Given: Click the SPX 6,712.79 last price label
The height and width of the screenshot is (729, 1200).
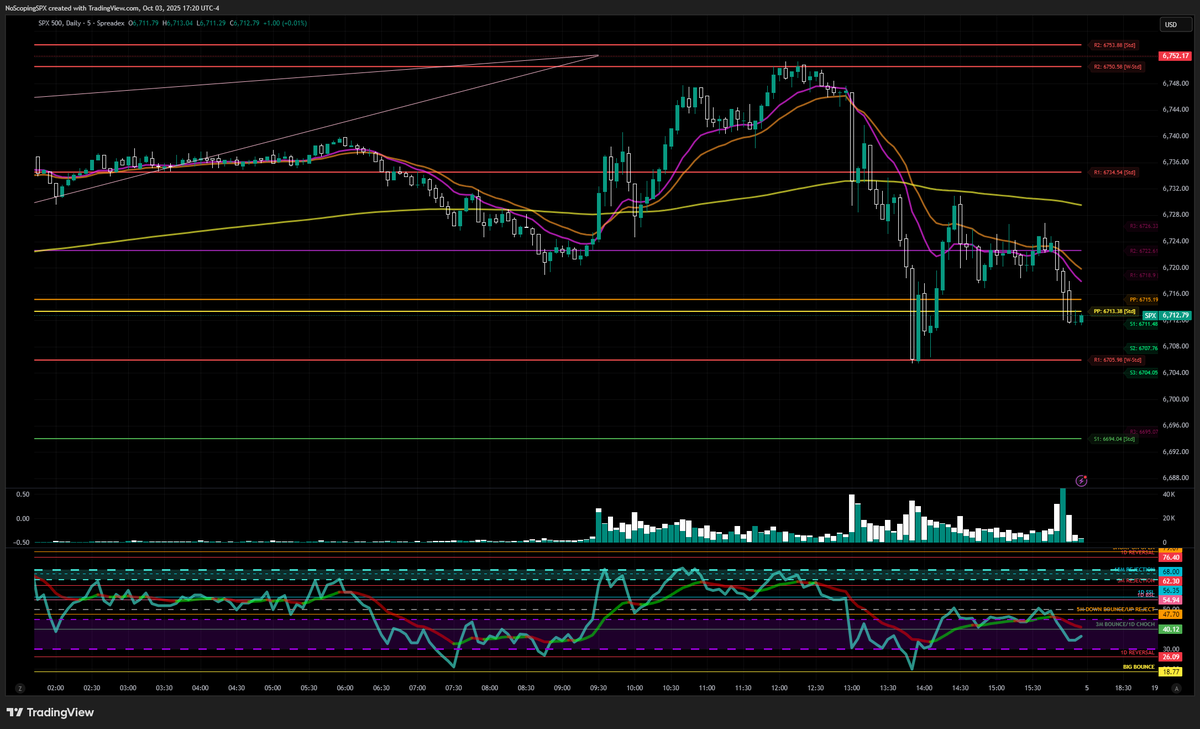Looking at the screenshot, I should tap(1166, 315).
